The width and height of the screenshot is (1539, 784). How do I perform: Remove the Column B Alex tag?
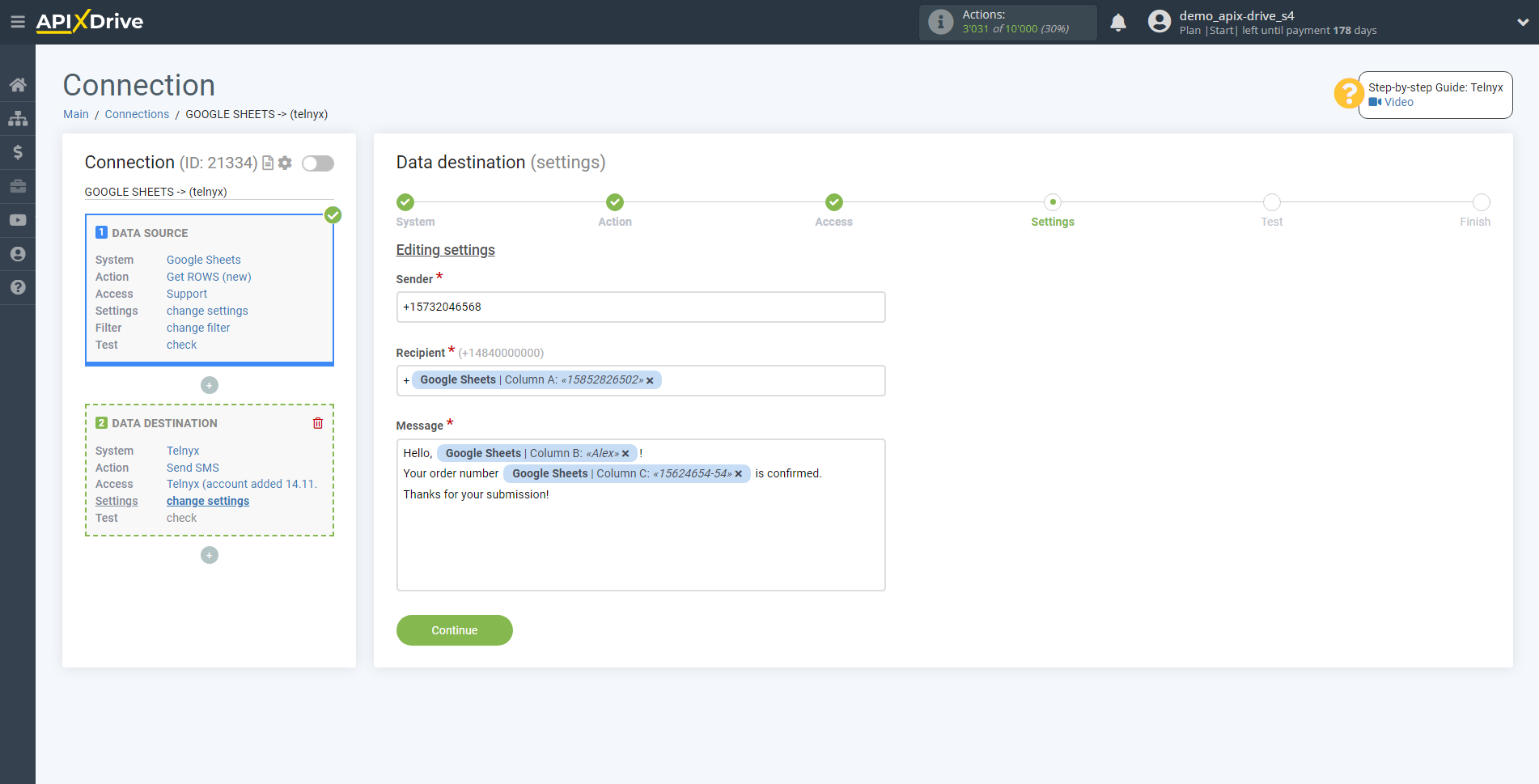click(x=625, y=454)
